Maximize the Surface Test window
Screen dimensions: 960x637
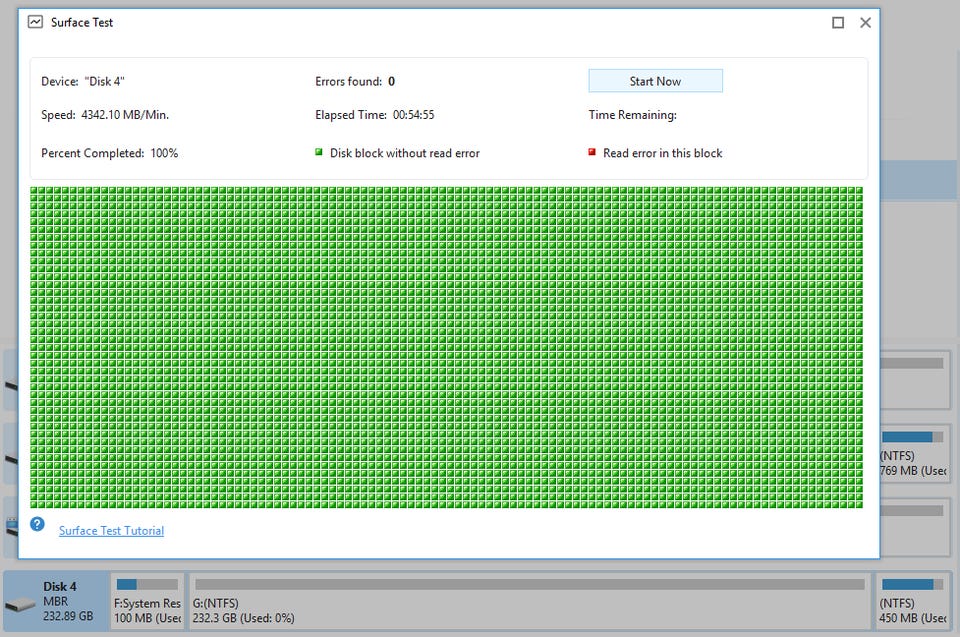[838, 23]
